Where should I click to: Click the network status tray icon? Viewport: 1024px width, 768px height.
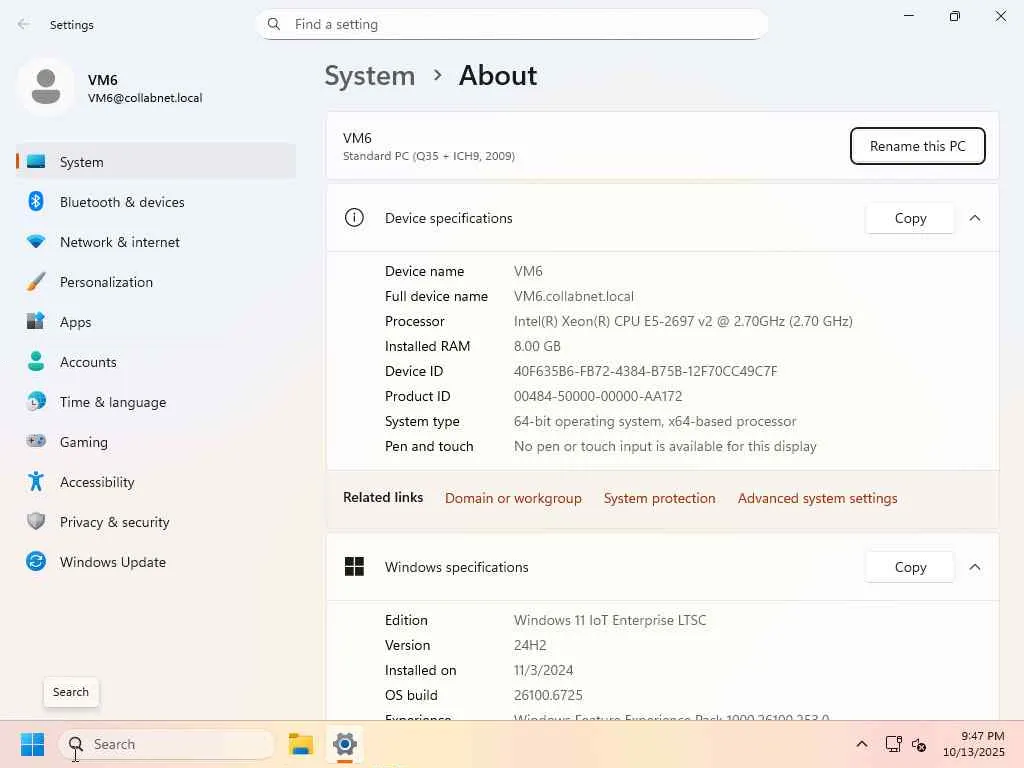(893, 744)
